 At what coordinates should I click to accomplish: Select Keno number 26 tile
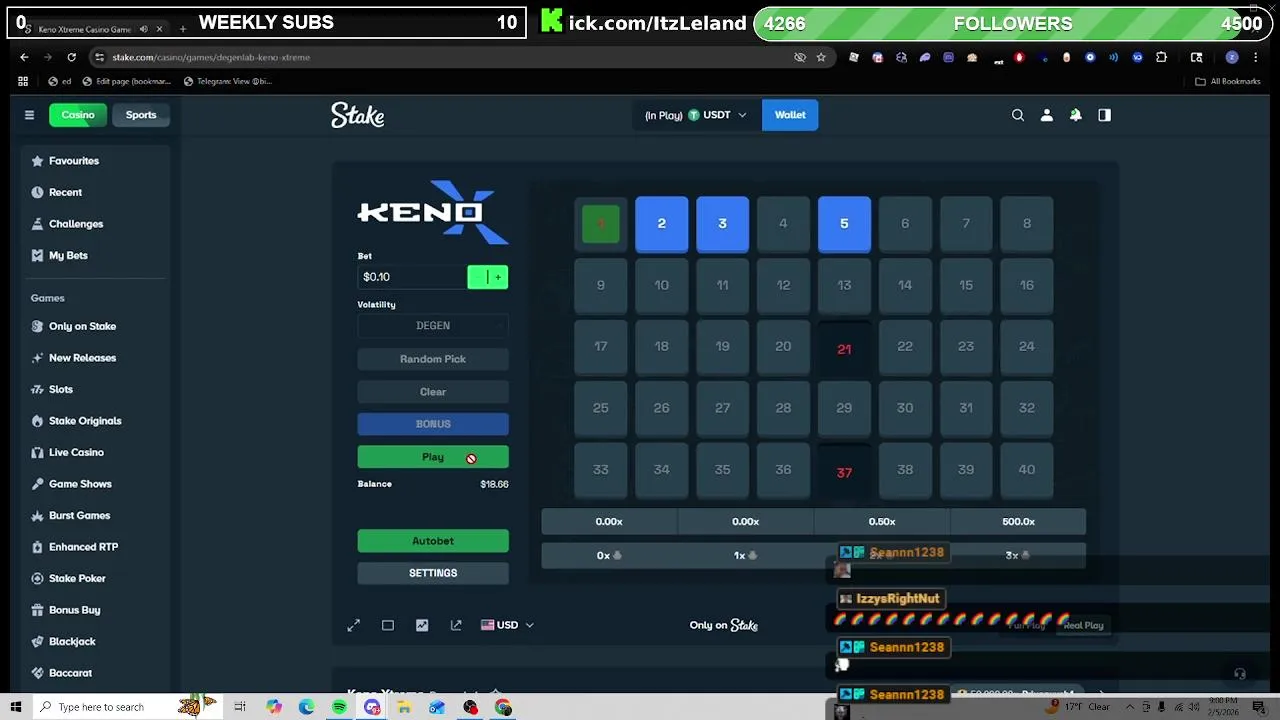661,408
